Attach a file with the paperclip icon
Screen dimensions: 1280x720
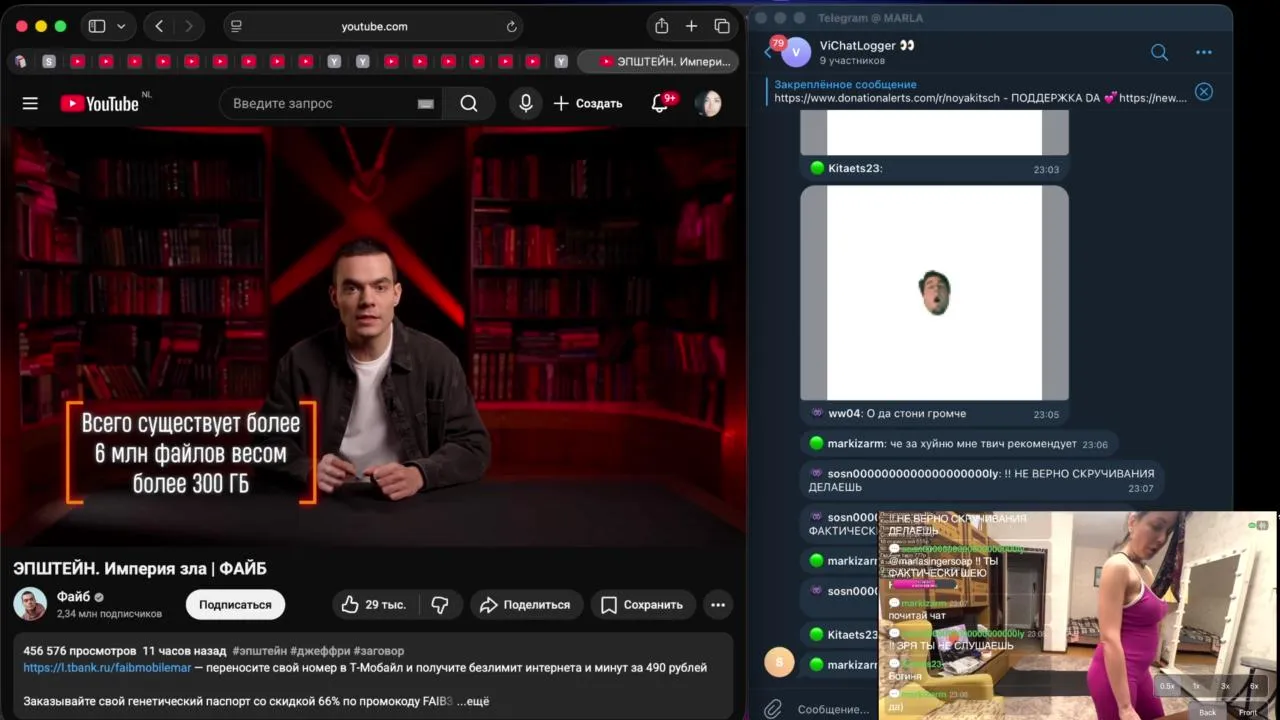773,709
